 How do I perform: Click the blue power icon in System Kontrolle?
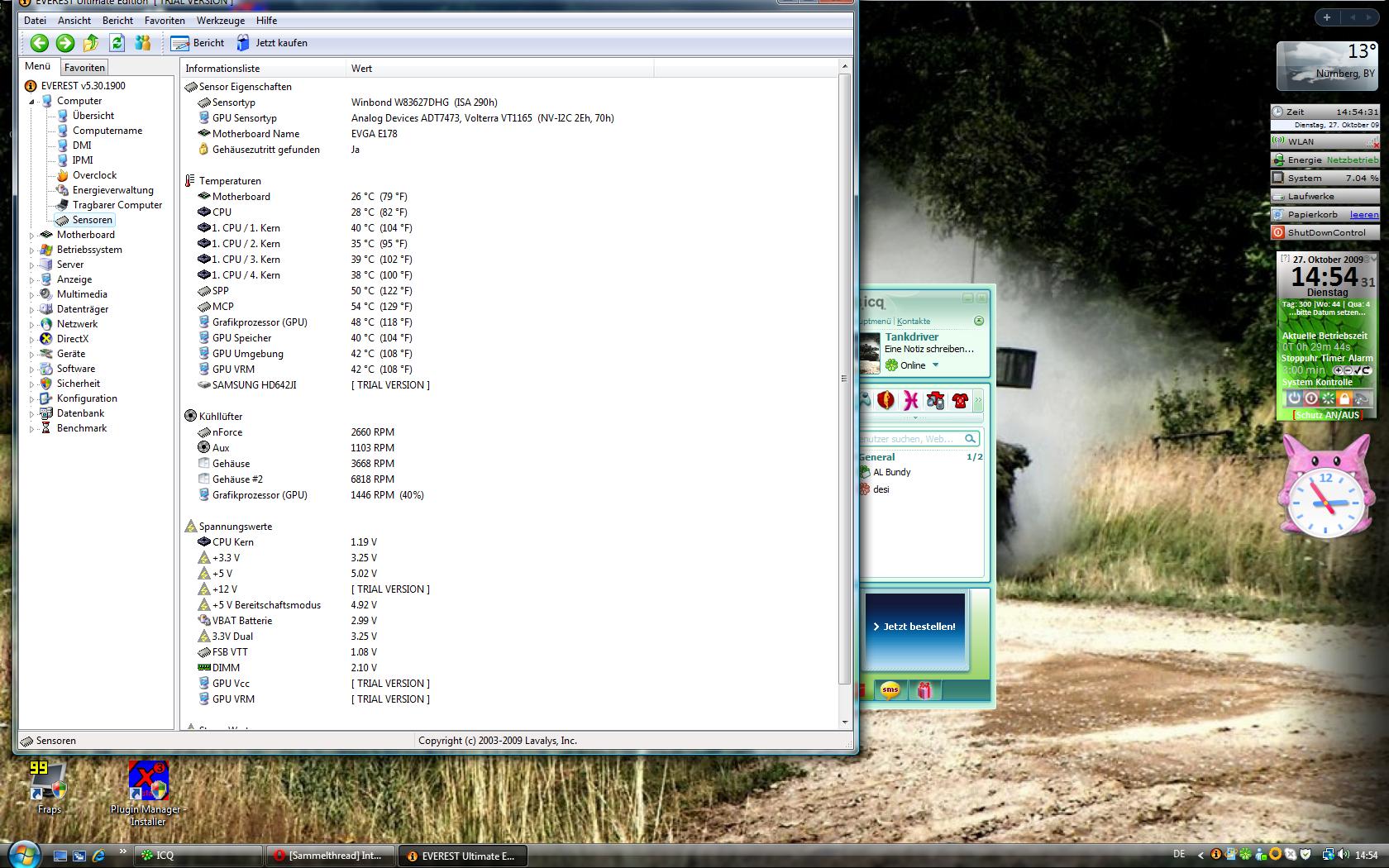(x=1295, y=398)
